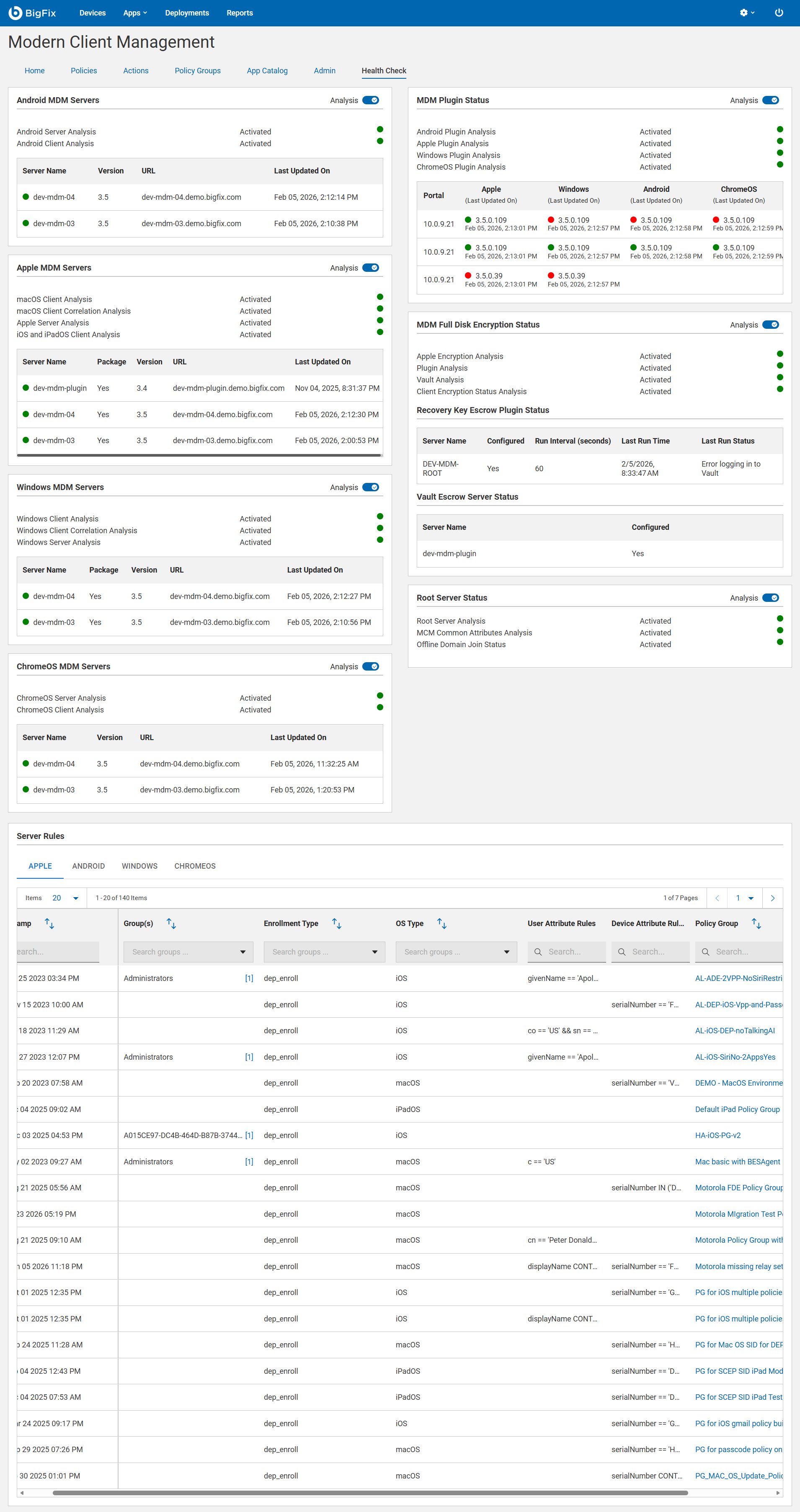
Task: Open the page number dropdown
Action: tap(745, 898)
